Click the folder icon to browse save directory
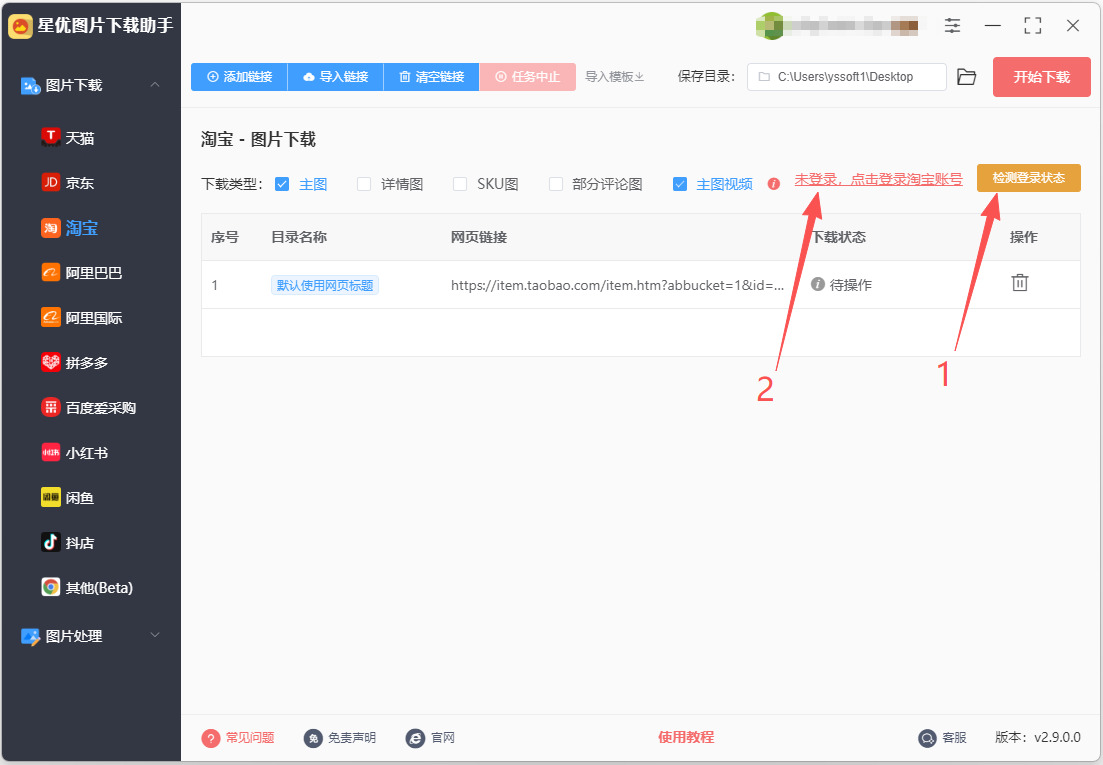 967,77
